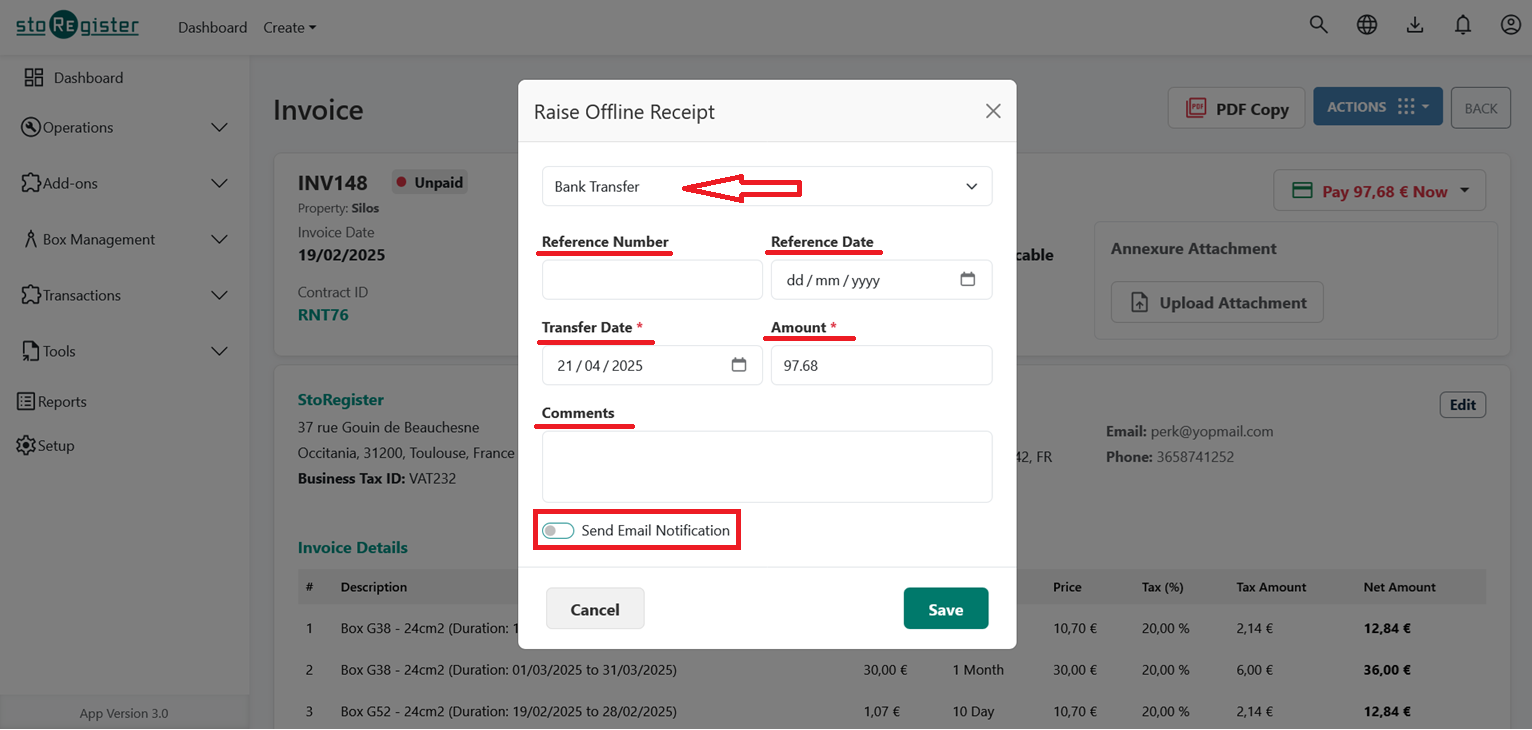Open the global search magnifier

(1318, 24)
